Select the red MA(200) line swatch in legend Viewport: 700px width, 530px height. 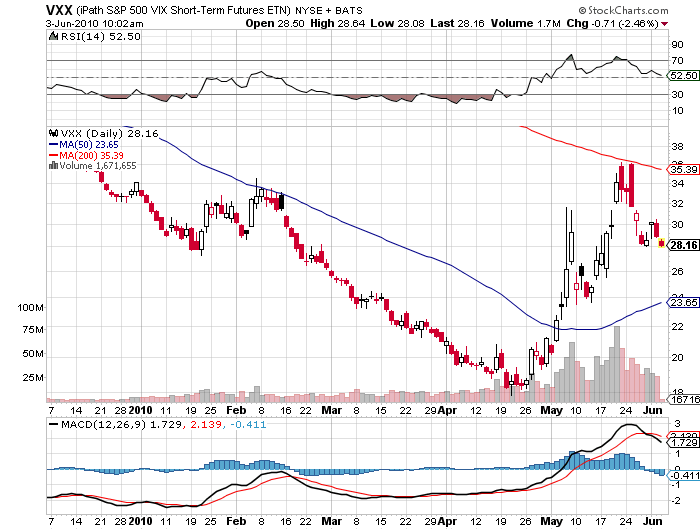point(53,155)
